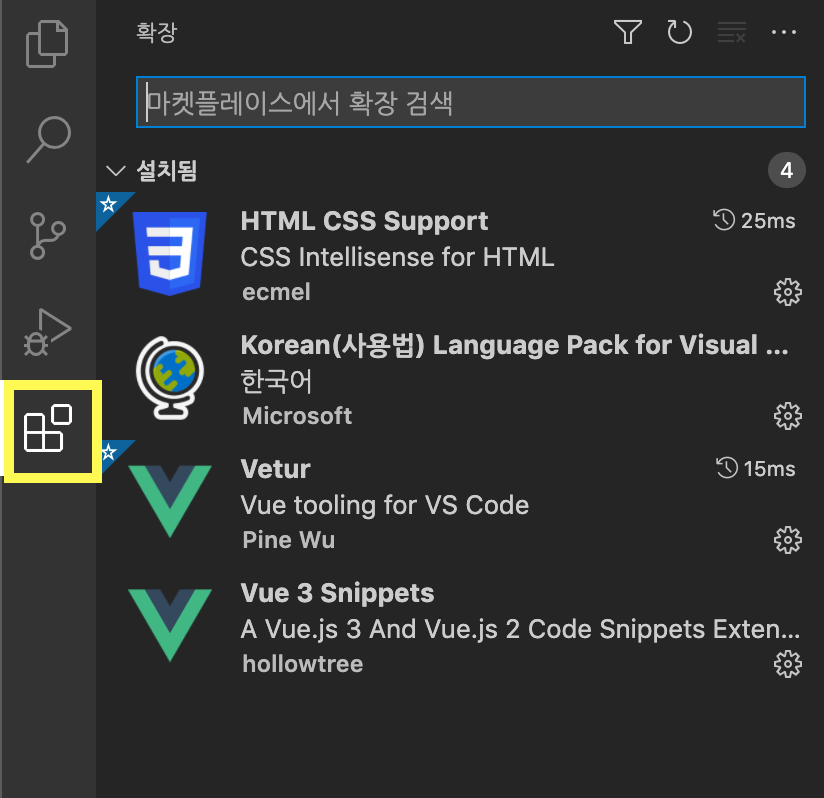Click the publisher name Microsoft

tap(297, 416)
